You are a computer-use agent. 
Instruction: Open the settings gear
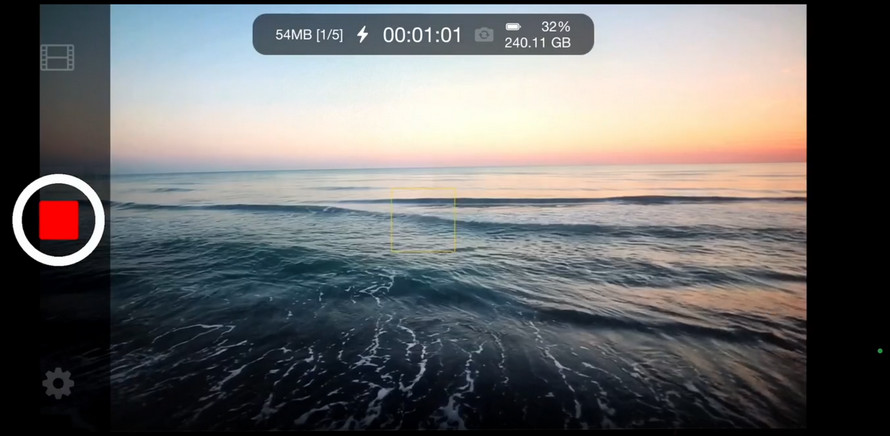tap(58, 383)
